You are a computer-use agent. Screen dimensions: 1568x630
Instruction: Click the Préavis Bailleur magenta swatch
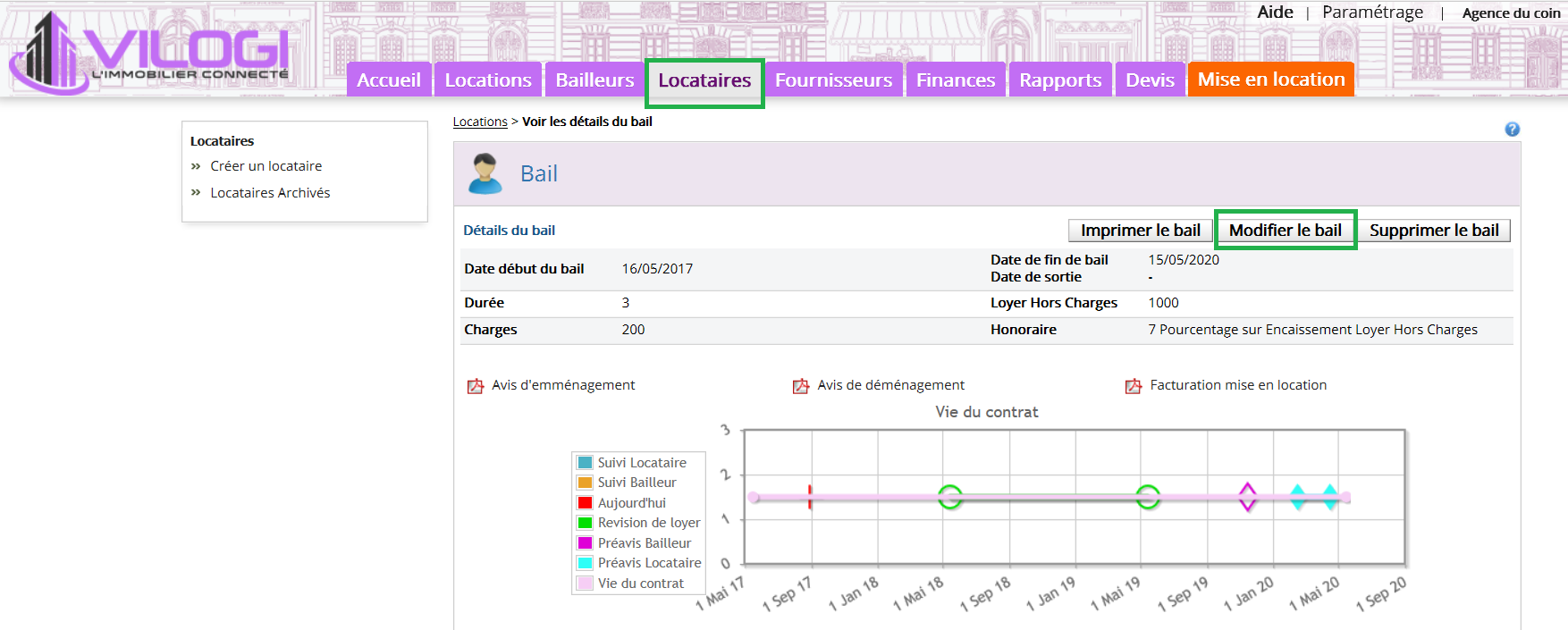pos(585,543)
